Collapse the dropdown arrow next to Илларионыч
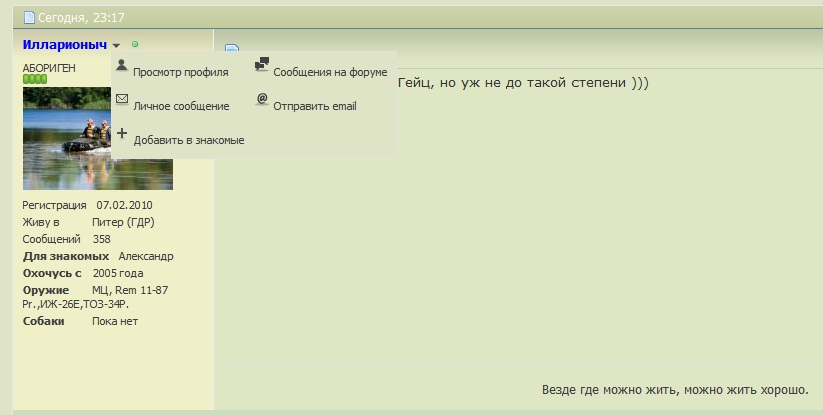The image size is (823, 415). (117, 45)
